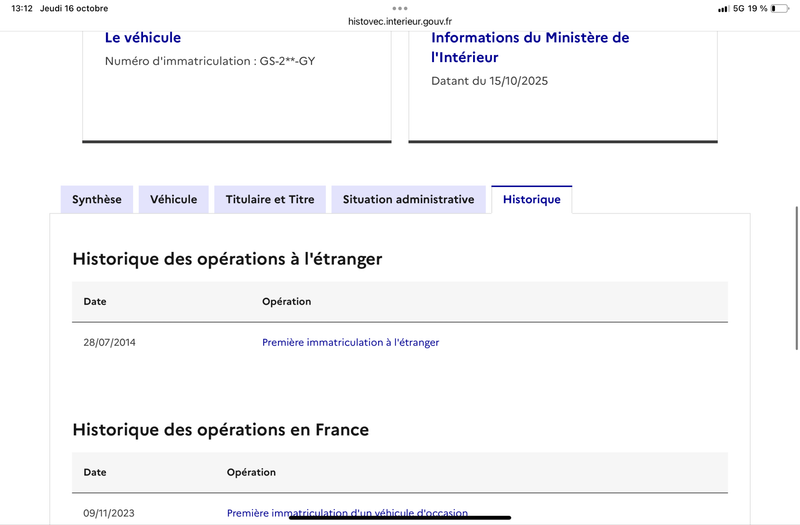Click the Informations du Ministère de l'Intérieur heading

(530, 47)
